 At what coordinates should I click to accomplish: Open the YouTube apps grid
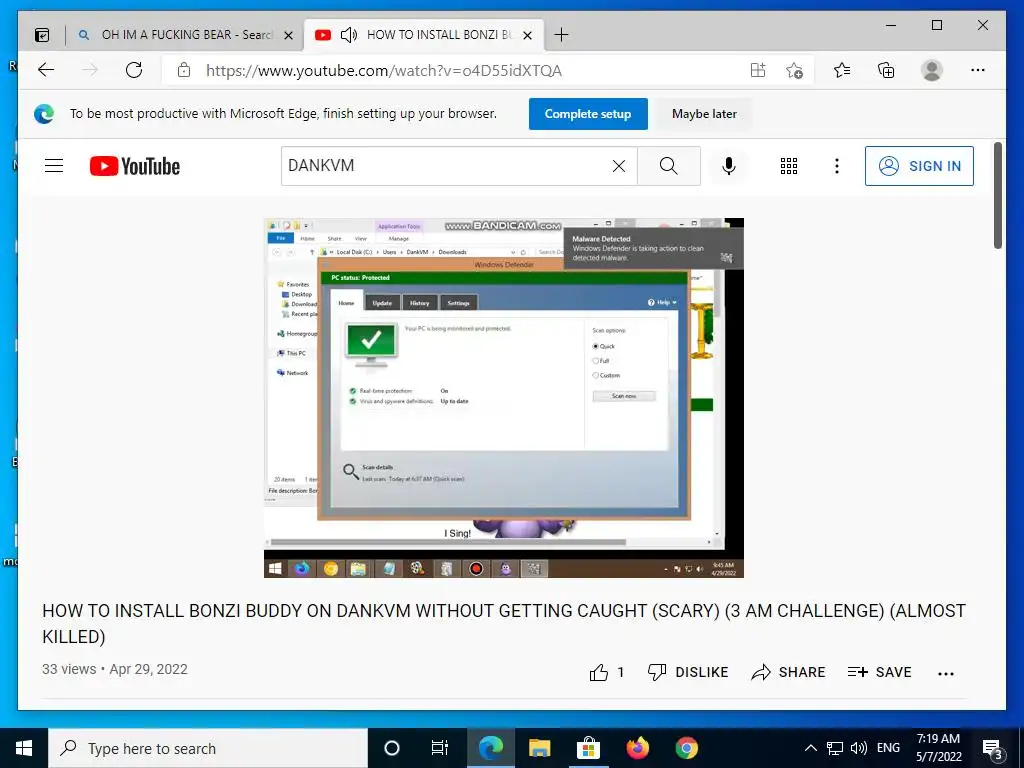coord(789,166)
